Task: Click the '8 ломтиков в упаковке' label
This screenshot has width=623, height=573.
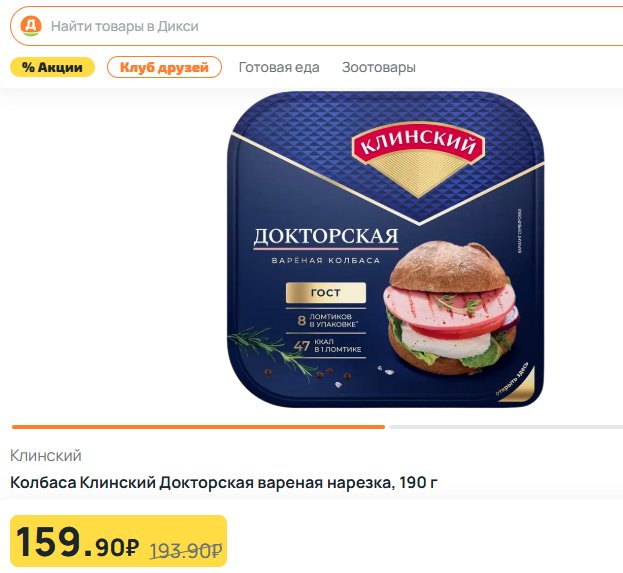Action: pyautogui.click(x=327, y=320)
